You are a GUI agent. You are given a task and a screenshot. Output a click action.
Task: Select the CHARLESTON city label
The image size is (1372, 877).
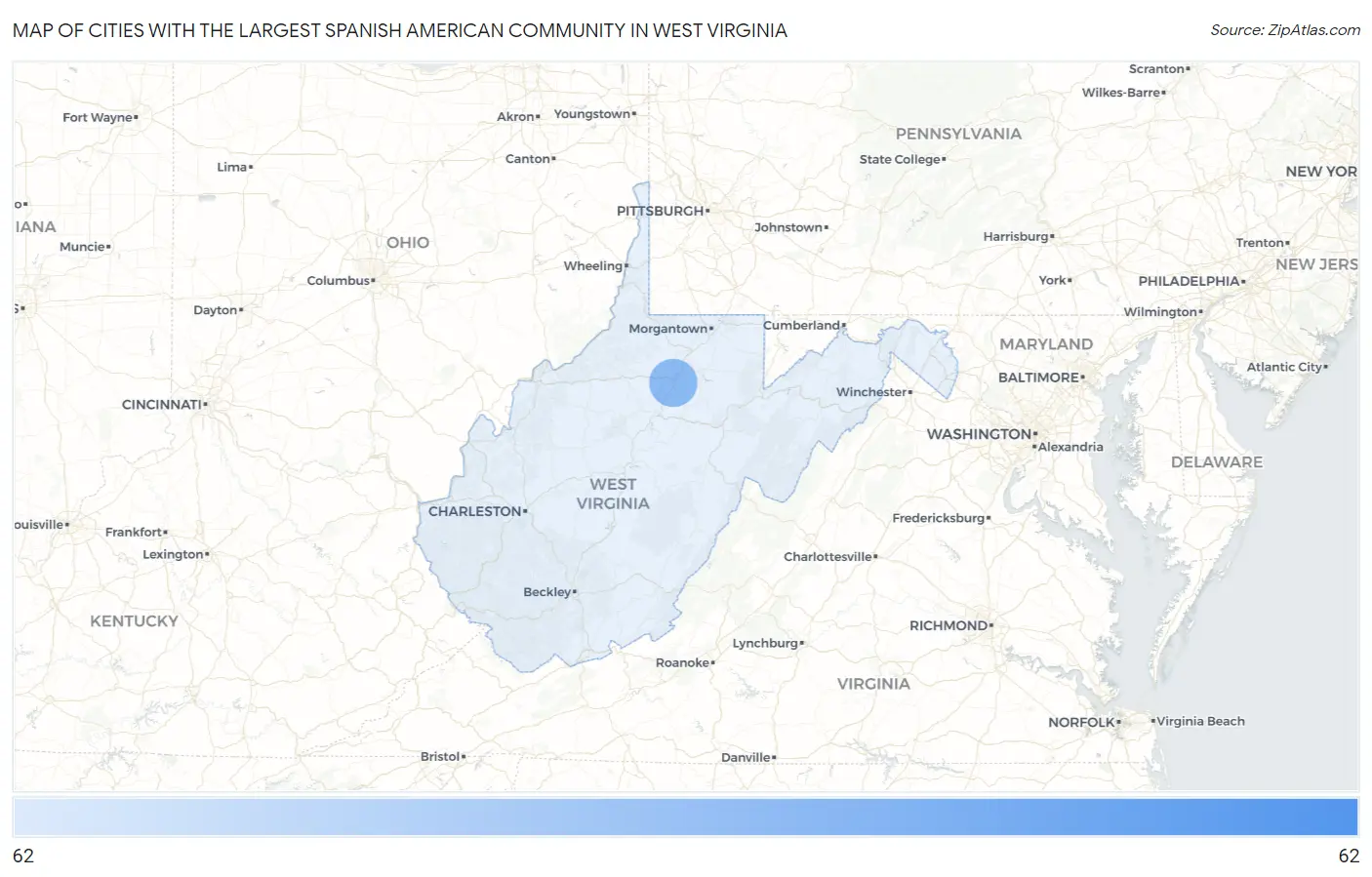(475, 511)
